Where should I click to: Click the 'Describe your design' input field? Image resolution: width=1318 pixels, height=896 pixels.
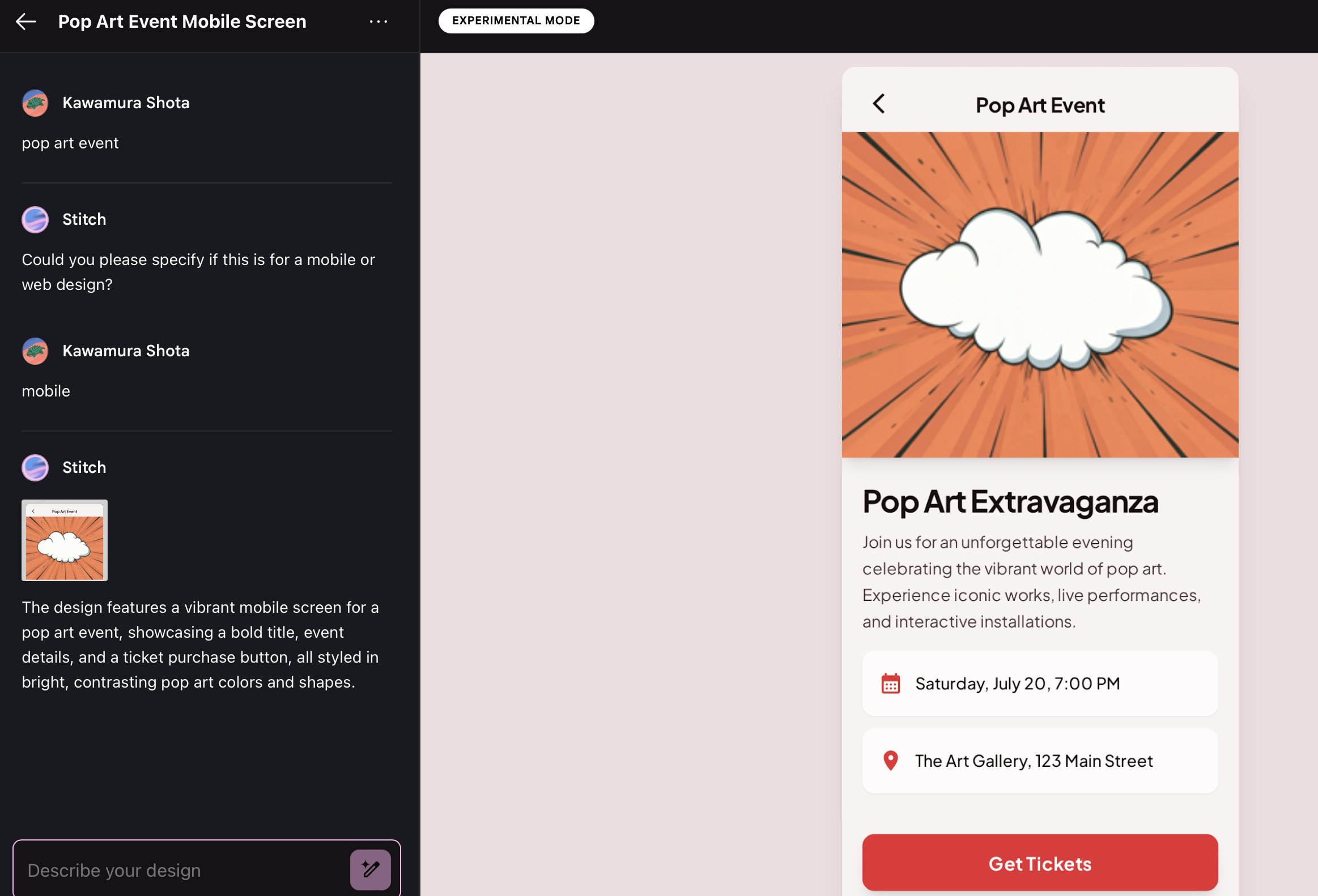pos(170,869)
